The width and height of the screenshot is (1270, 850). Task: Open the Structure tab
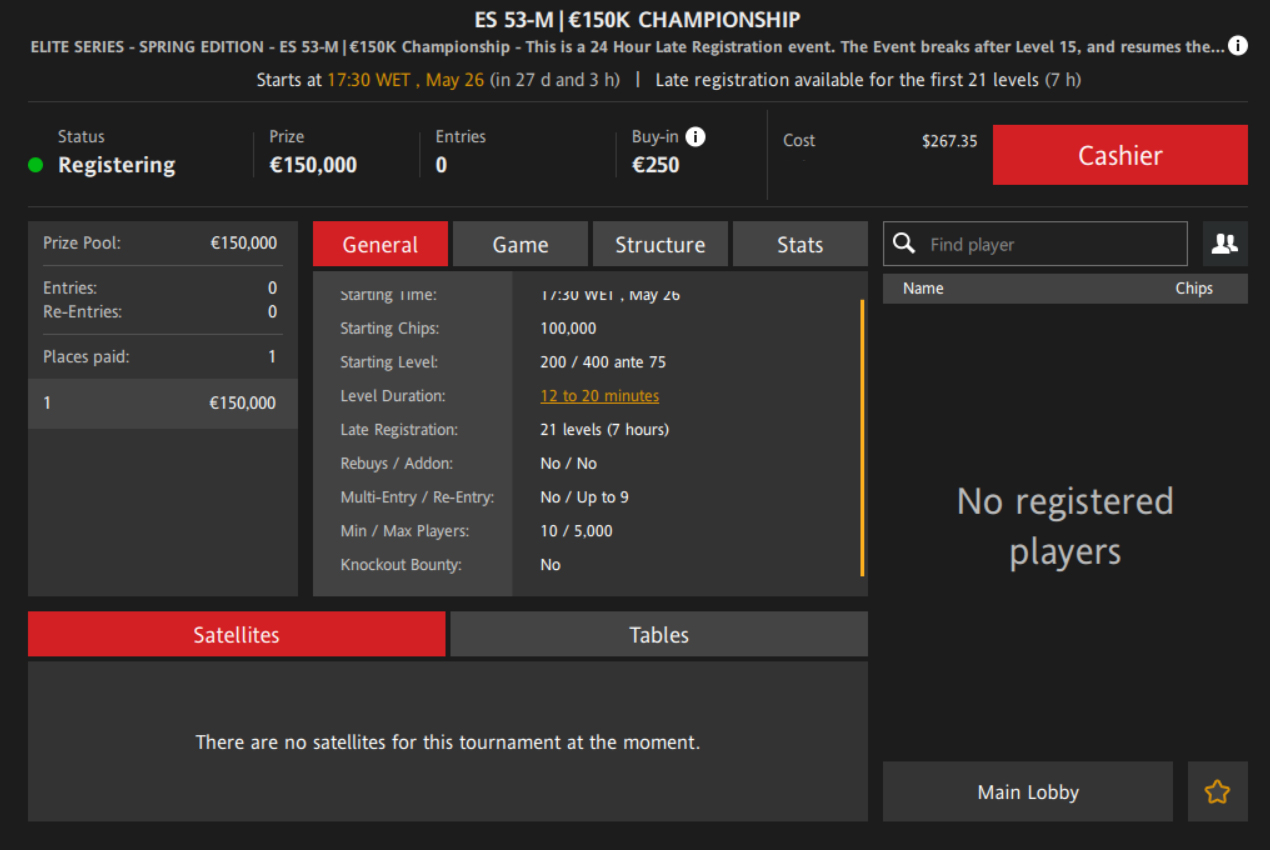coord(660,244)
